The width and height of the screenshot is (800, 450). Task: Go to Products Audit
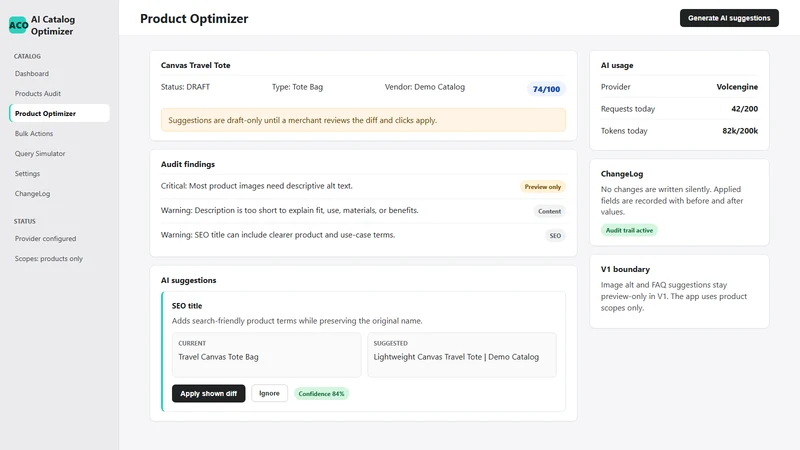click(x=38, y=93)
